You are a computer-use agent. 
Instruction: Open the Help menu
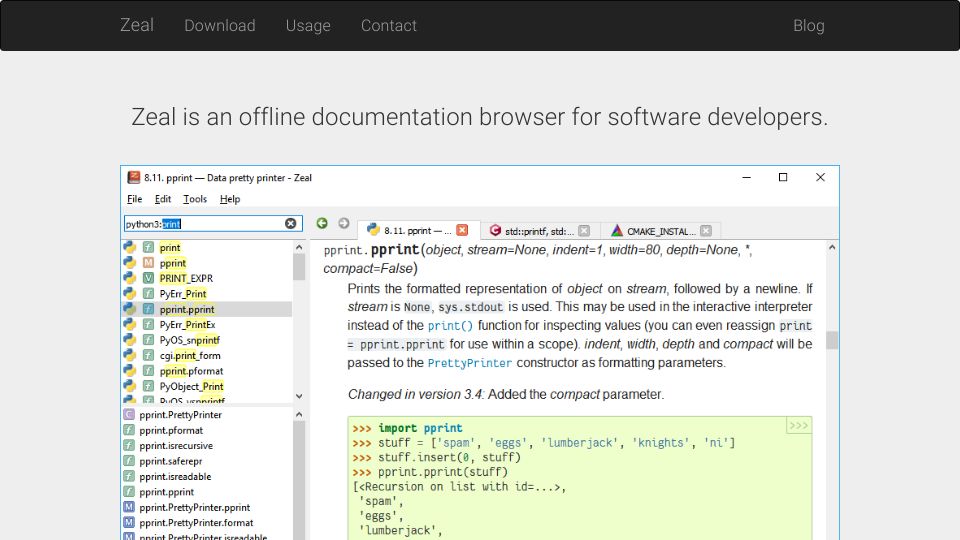coord(230,199)
